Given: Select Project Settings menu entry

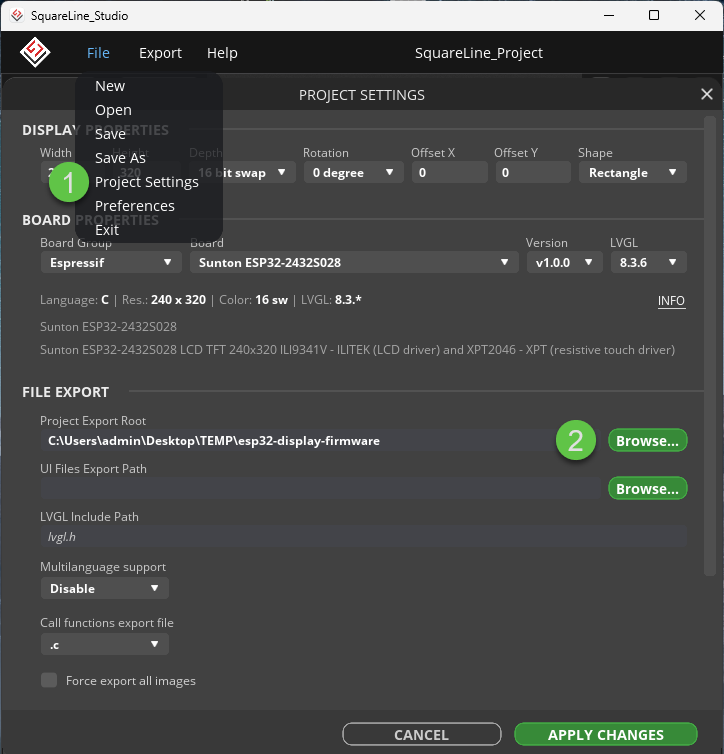Looking at the screenshot, I should [147, 182].
